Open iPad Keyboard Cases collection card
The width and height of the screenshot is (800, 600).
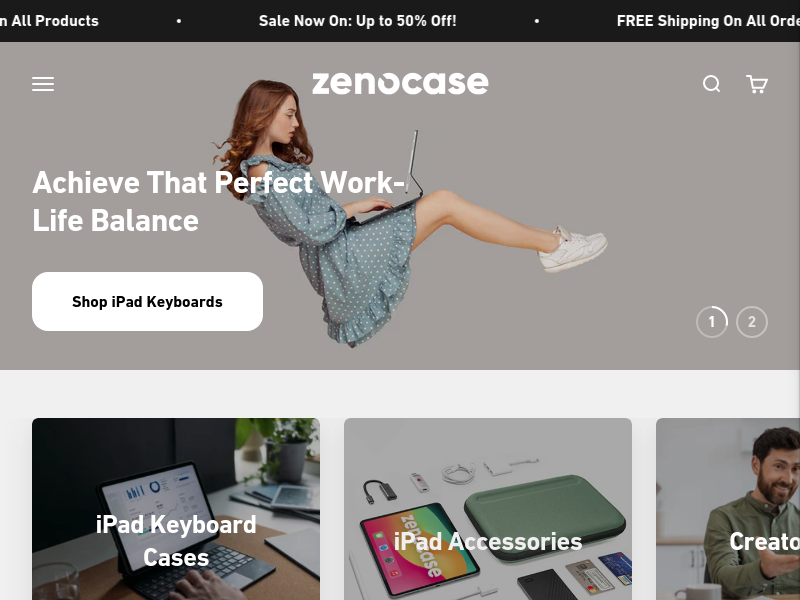(x=176, y=509)
